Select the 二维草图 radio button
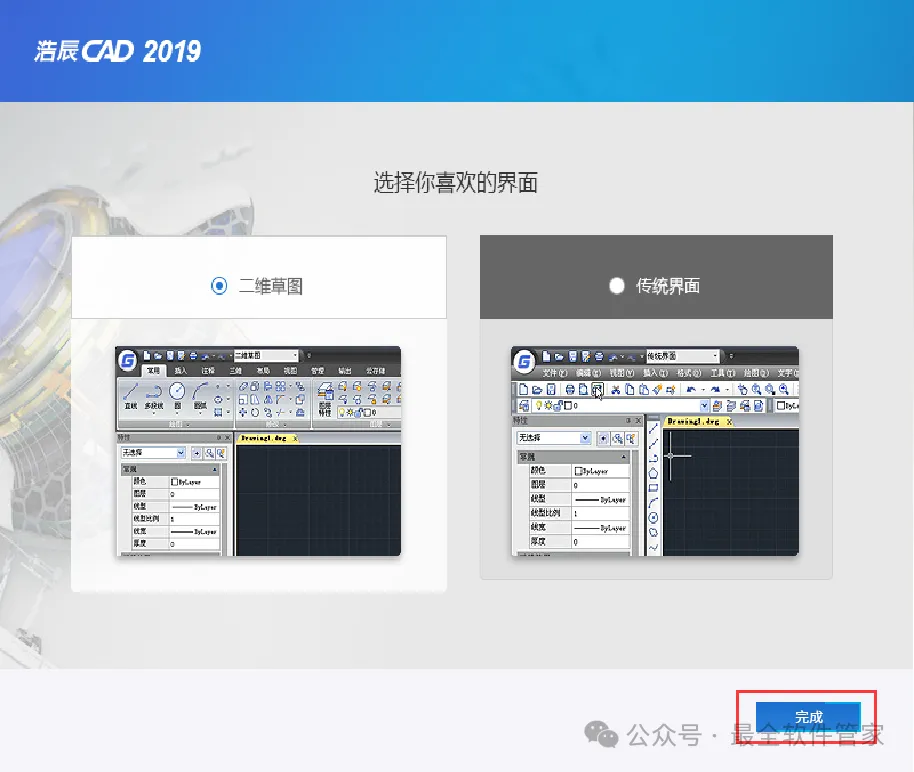This screenshot has width=914, height=772. pyautogui.click(x=219, y=286)
